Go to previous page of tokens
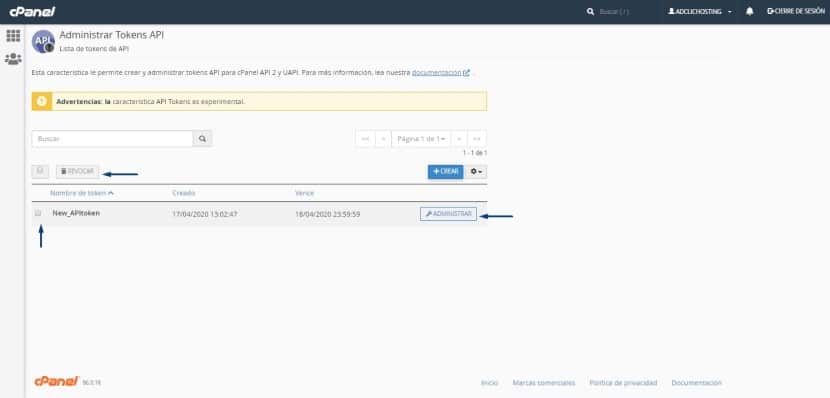Screen dimensions: 830x398 [383, 139]
